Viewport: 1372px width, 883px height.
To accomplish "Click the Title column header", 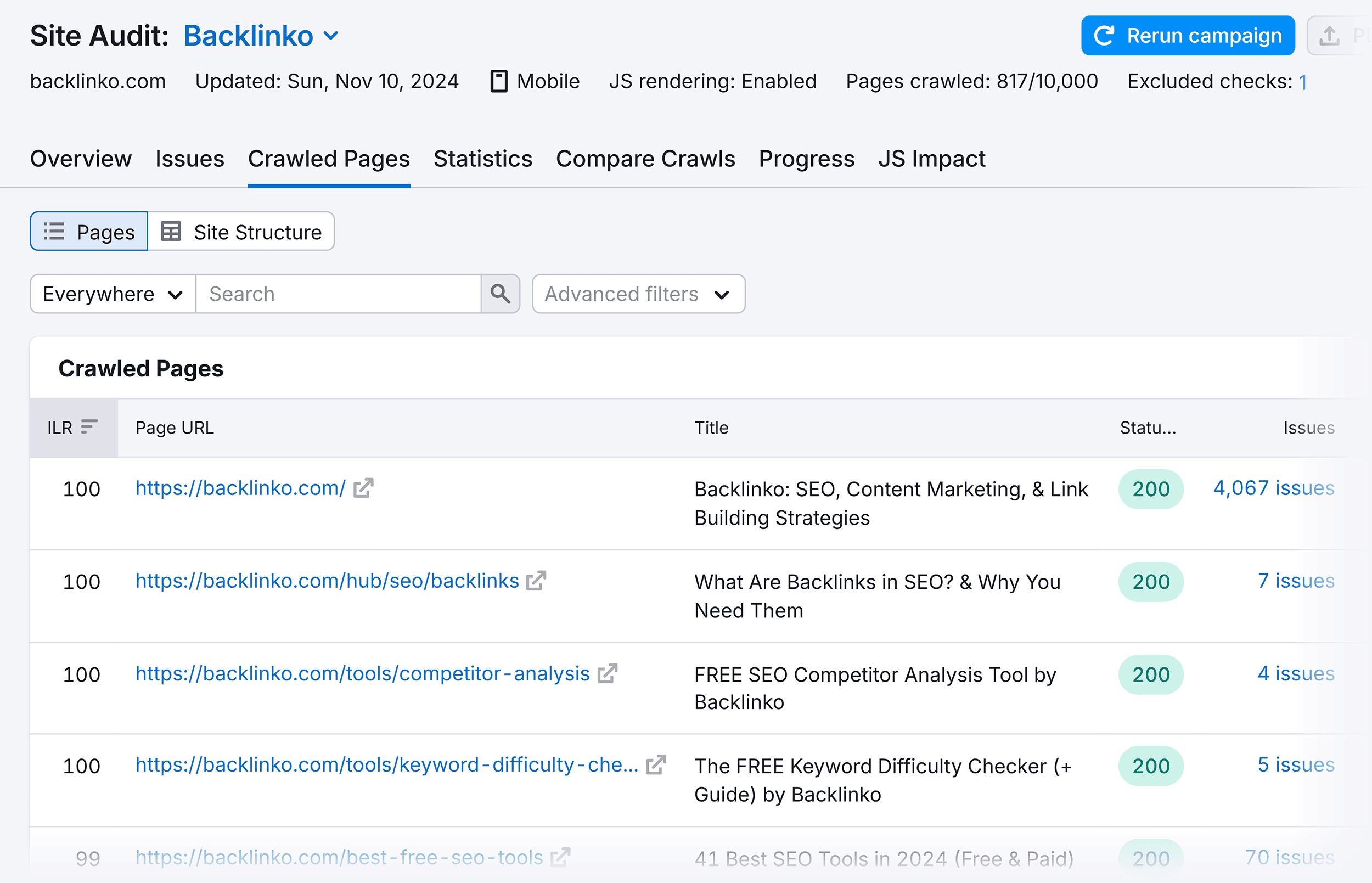I will point(711,428).
